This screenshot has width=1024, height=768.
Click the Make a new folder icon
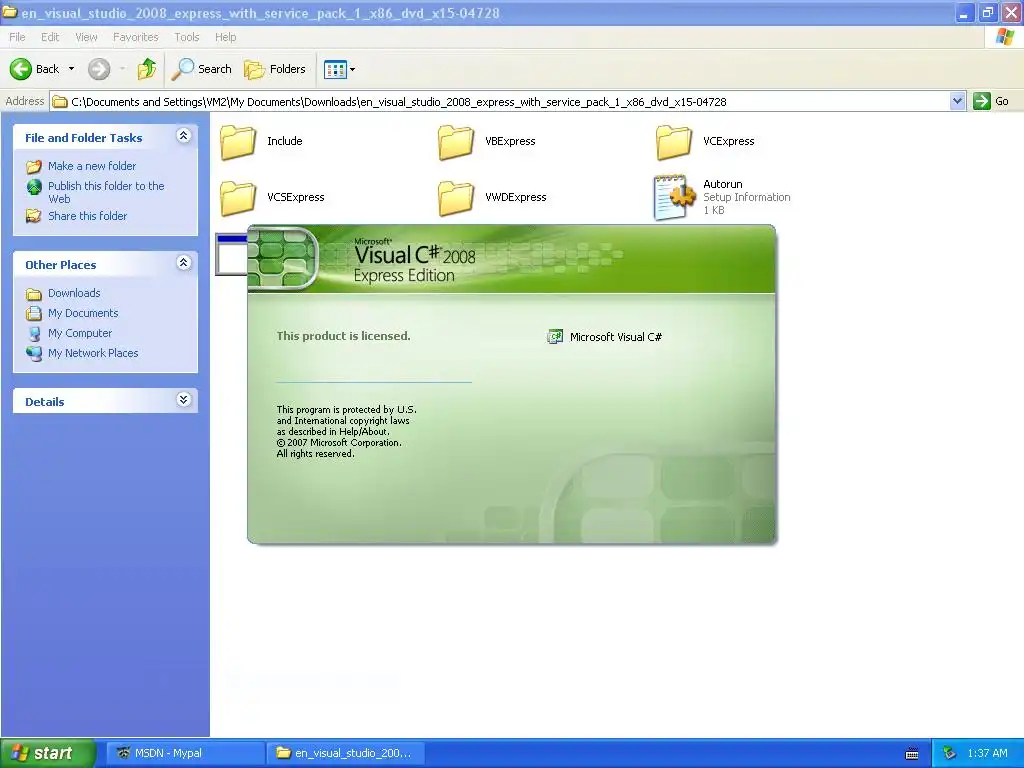pos(34,167)
